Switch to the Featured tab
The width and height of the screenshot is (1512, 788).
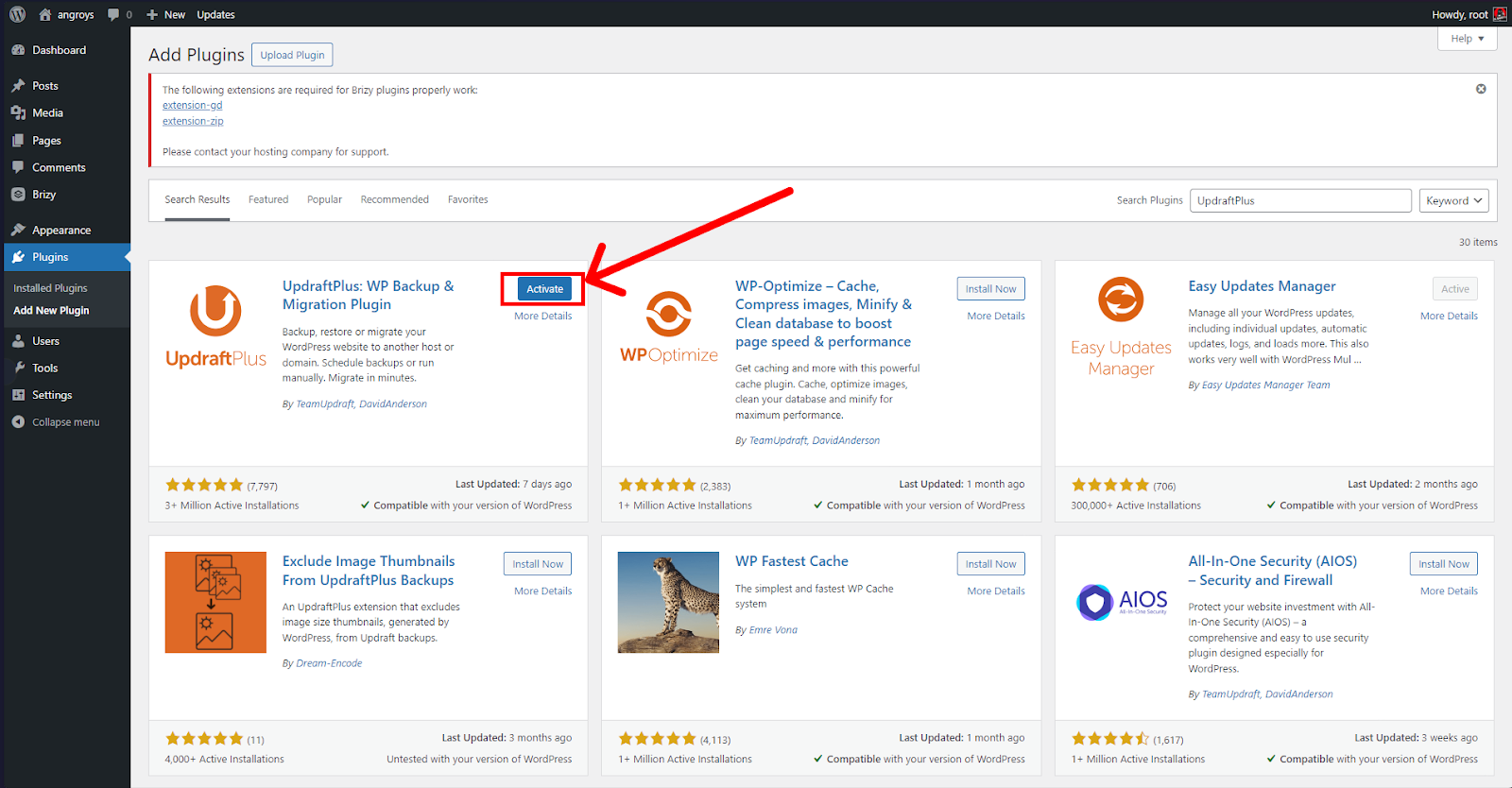(x=268, y=199)
